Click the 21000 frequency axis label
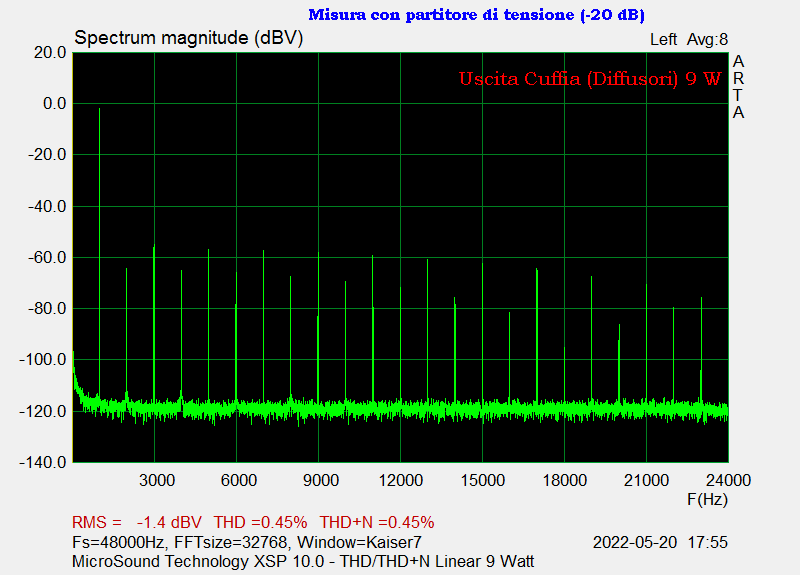800x575 pixels. coord(646,480)
